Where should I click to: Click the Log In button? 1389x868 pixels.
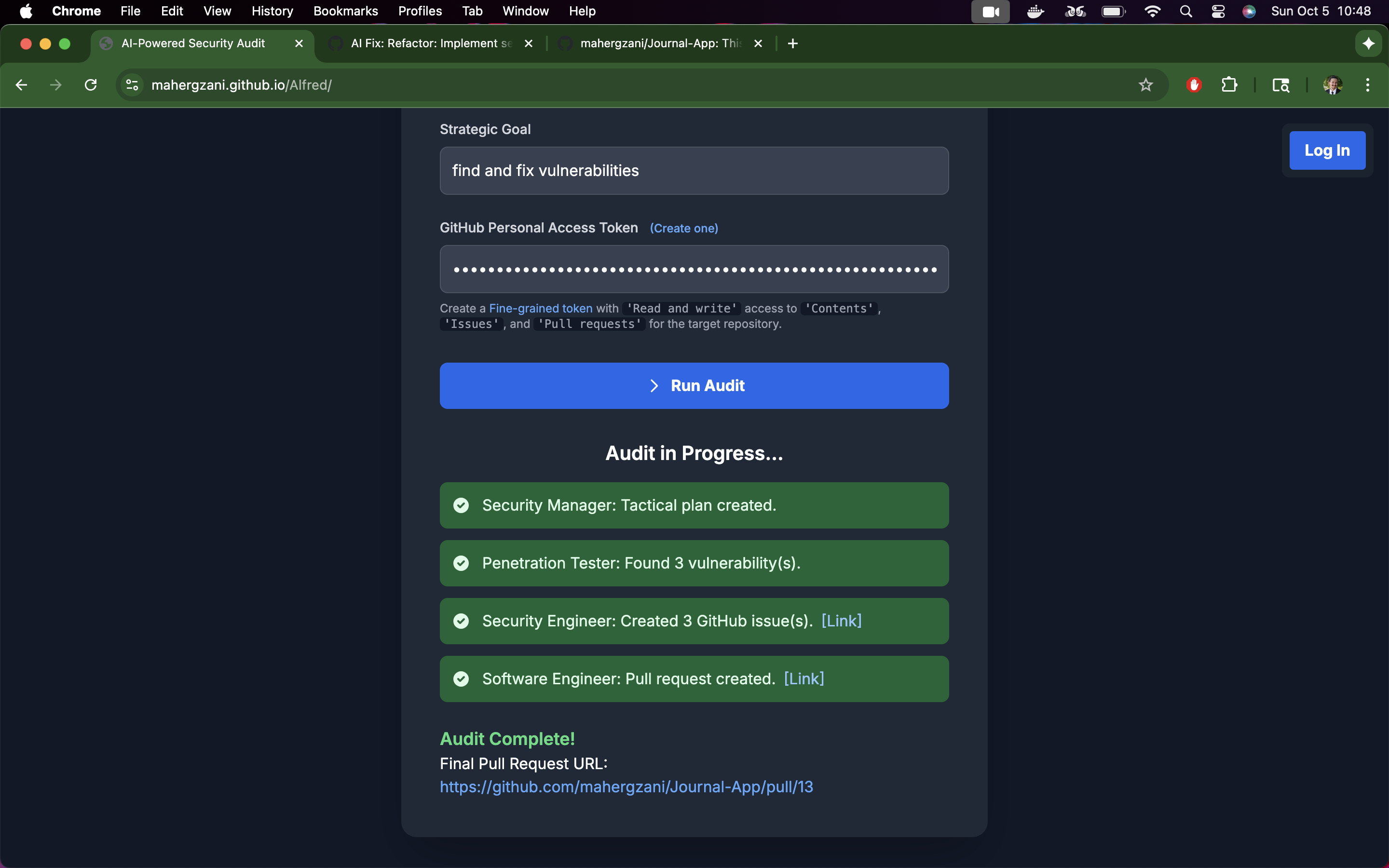coord(1327,150)
